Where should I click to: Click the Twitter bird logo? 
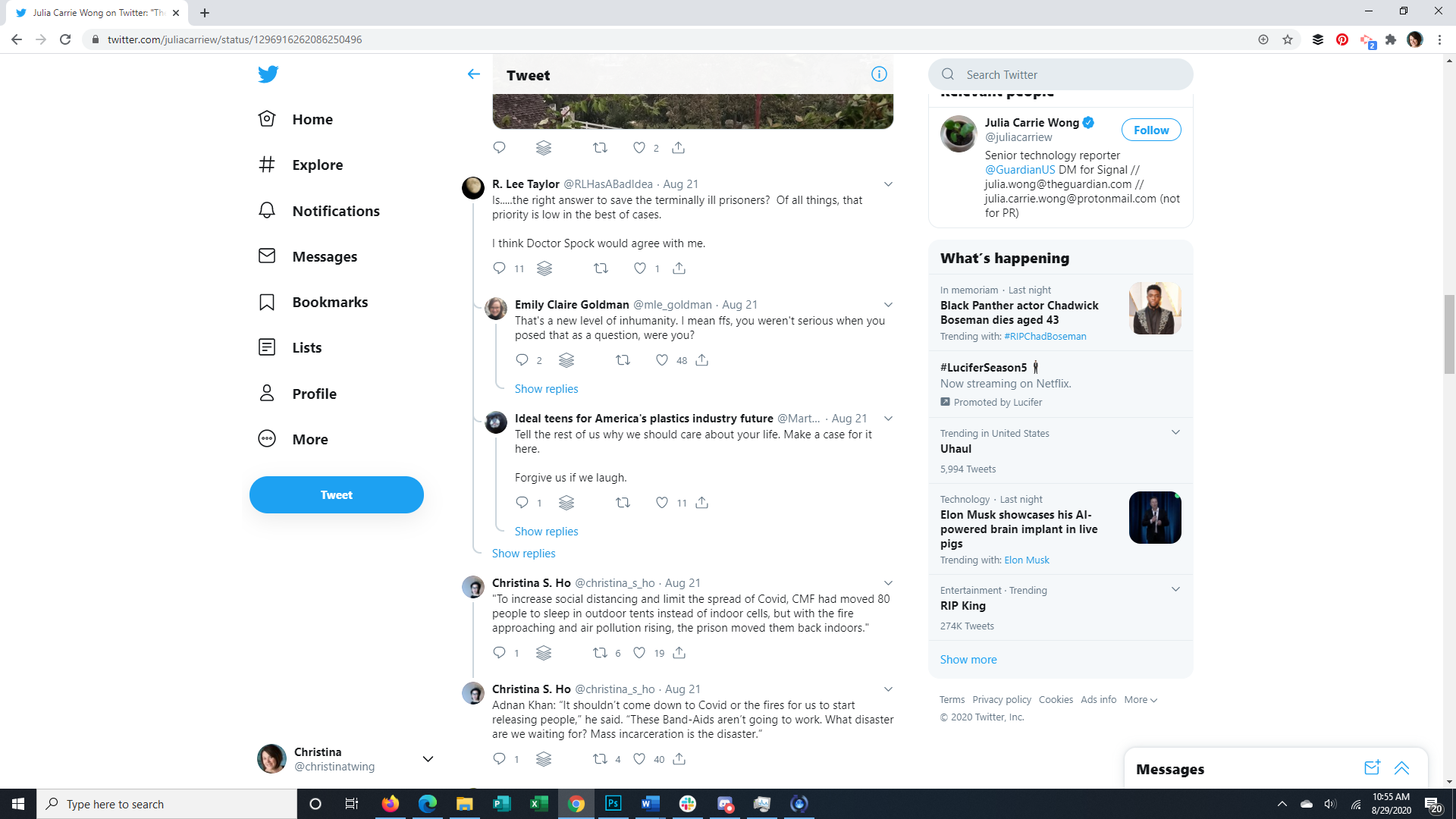click(268, 74)
